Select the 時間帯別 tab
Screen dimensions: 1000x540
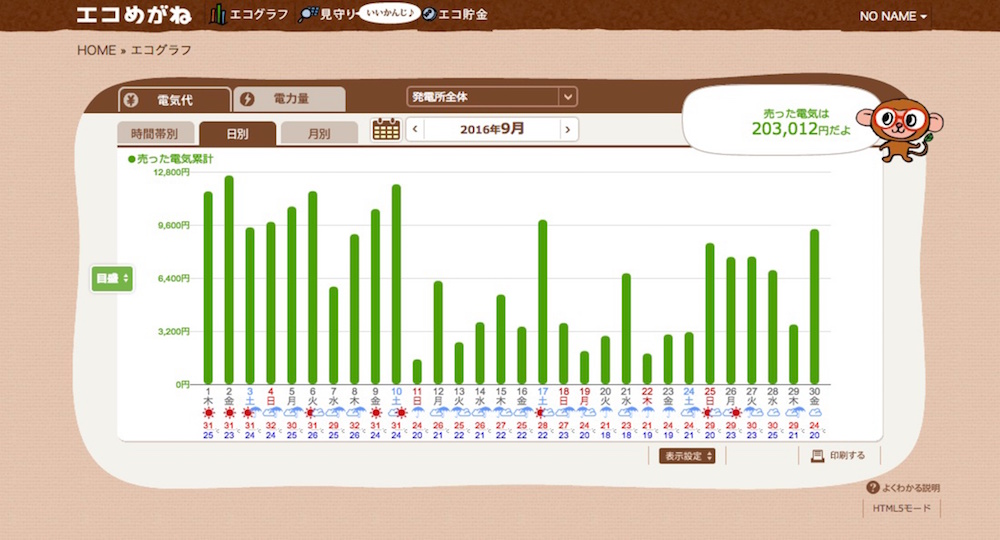click(x=154, y=133)
